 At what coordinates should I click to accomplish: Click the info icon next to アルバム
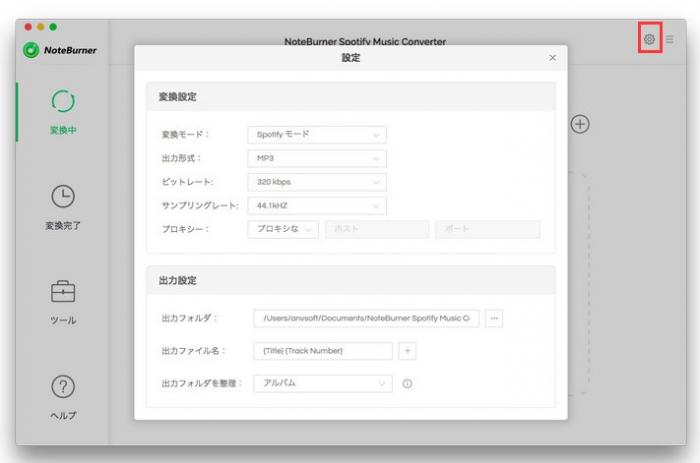(407, 384)
